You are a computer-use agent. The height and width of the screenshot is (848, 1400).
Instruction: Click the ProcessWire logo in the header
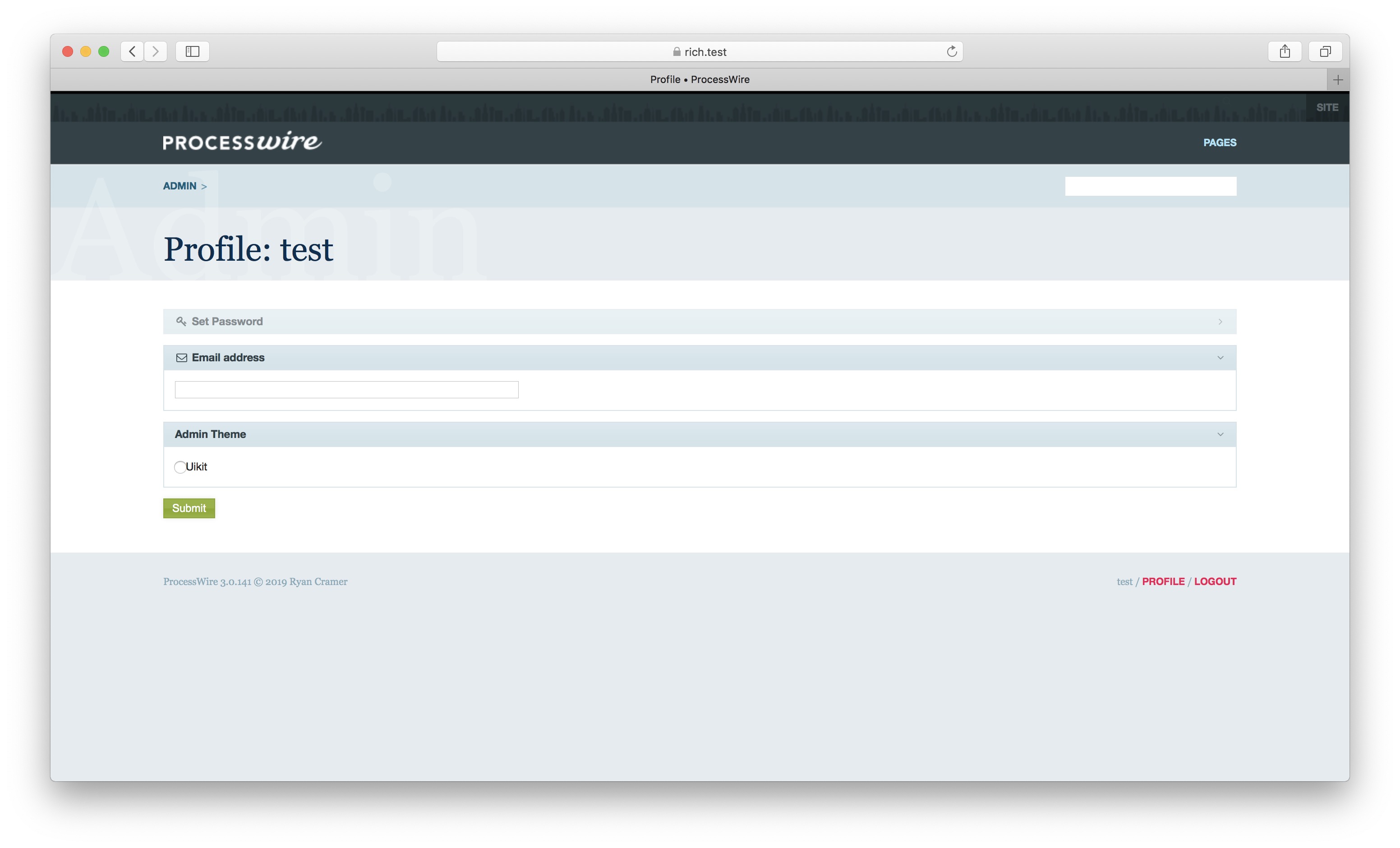click(241, 142)
